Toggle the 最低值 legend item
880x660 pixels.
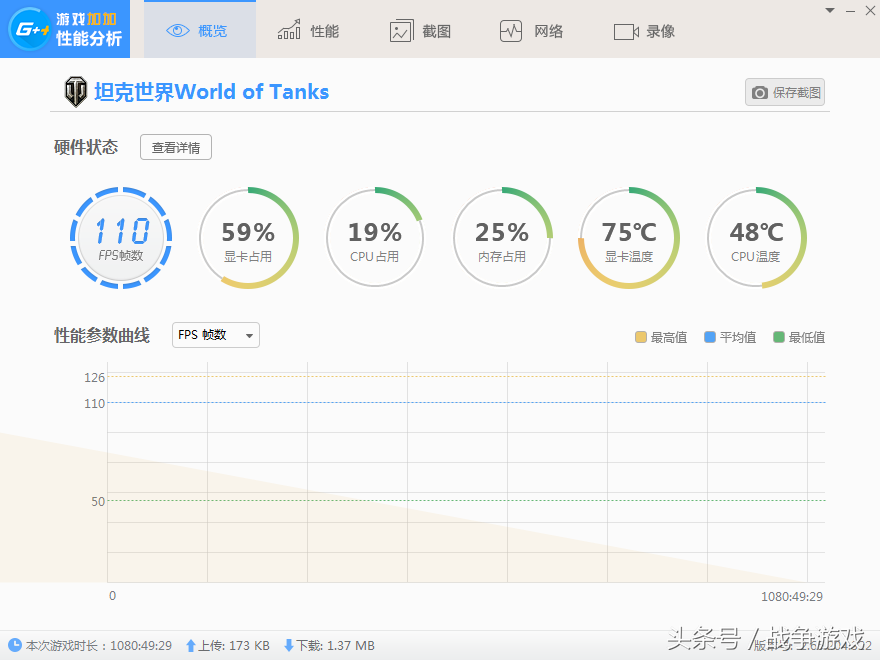(x=799, y=338)
